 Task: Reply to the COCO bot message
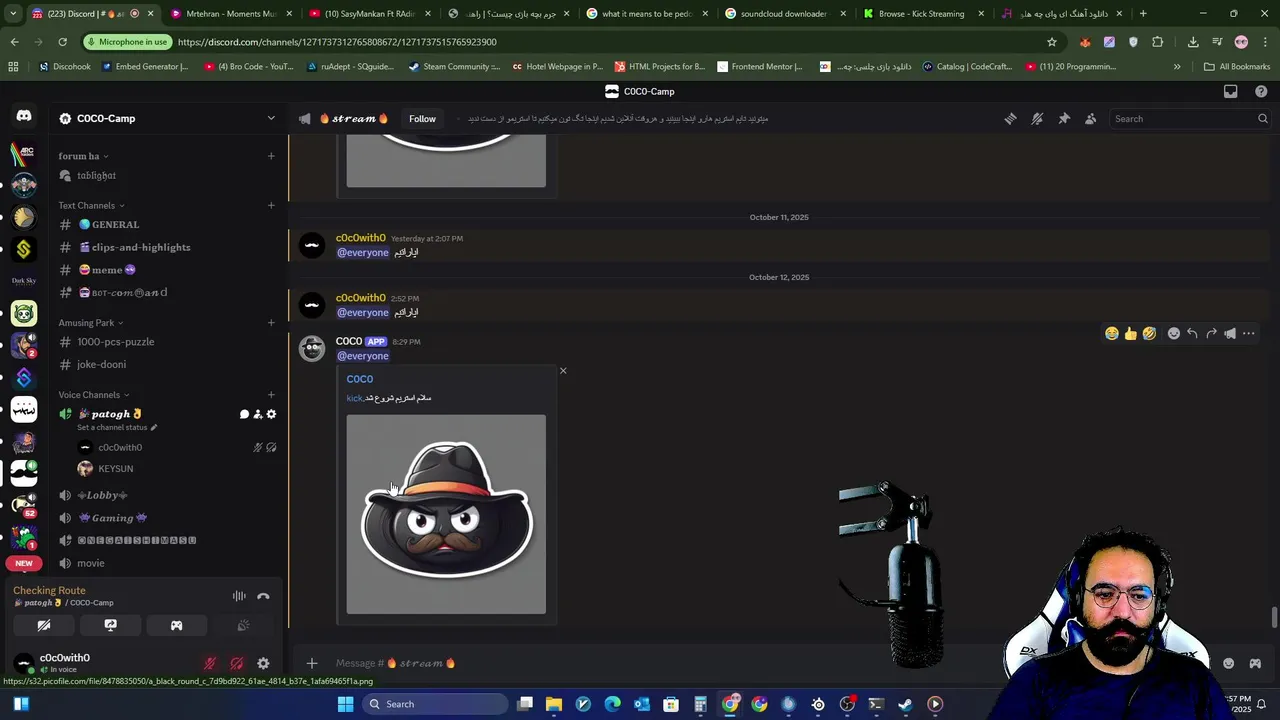click(1192, 334)
